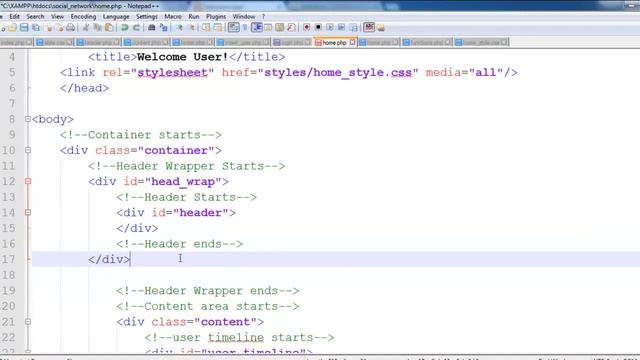Click the Close All toolbar icon

pos(60,27)
